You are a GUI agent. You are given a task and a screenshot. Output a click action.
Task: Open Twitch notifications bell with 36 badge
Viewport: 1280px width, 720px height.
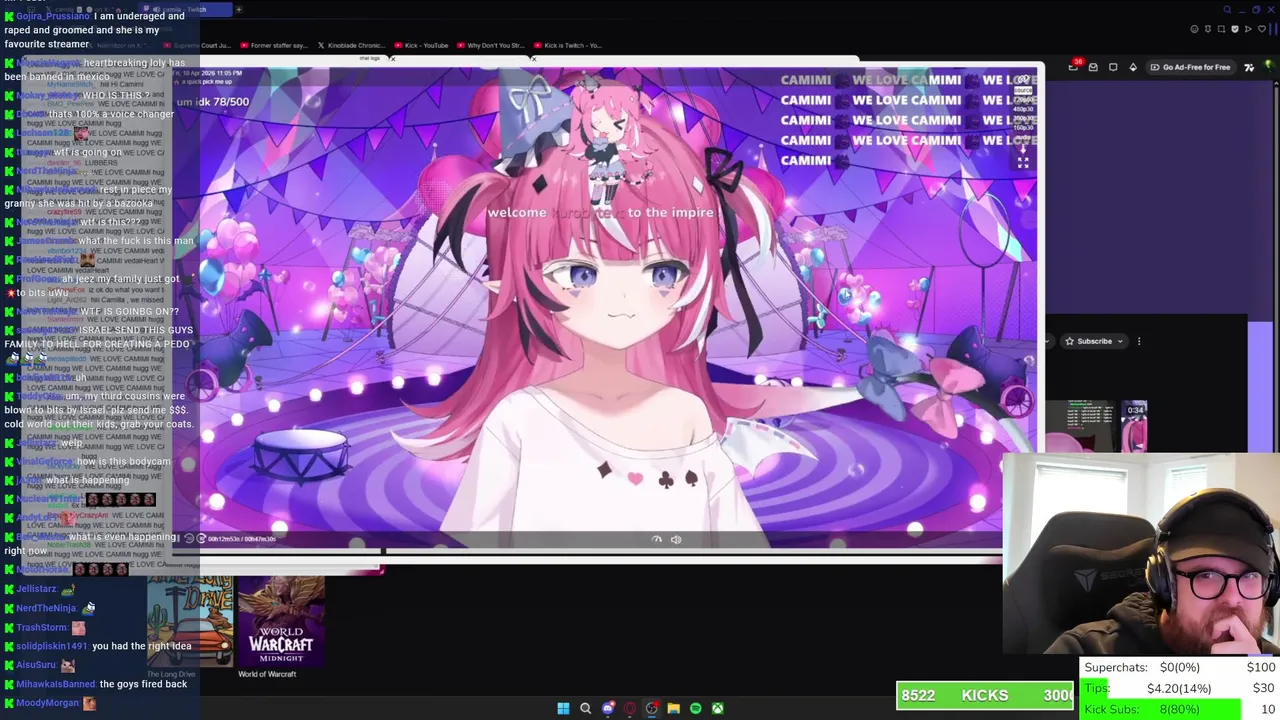(x=1074, y=67)
